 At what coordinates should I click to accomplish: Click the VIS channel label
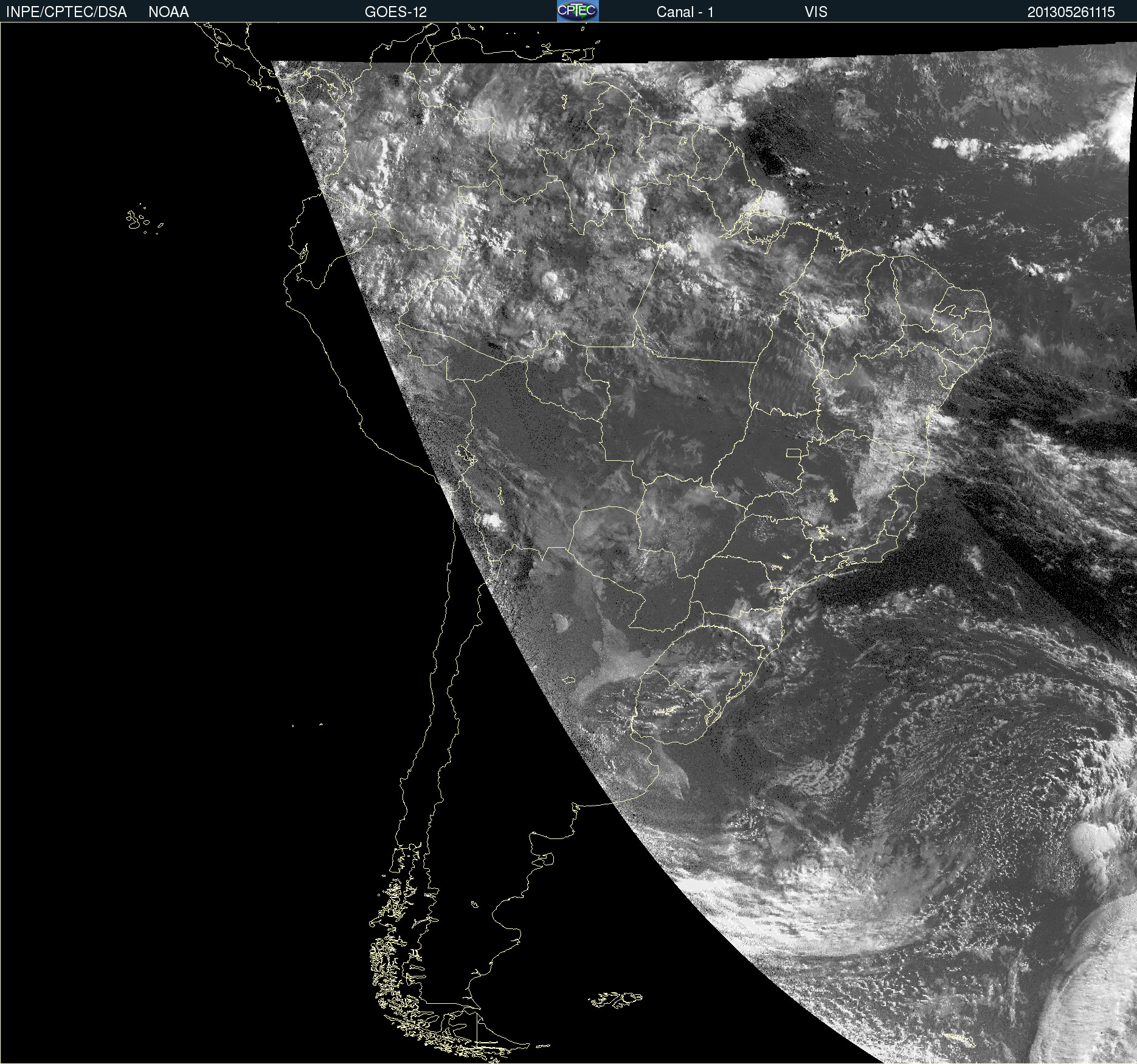pyautogui.click(x=816, y=12)
